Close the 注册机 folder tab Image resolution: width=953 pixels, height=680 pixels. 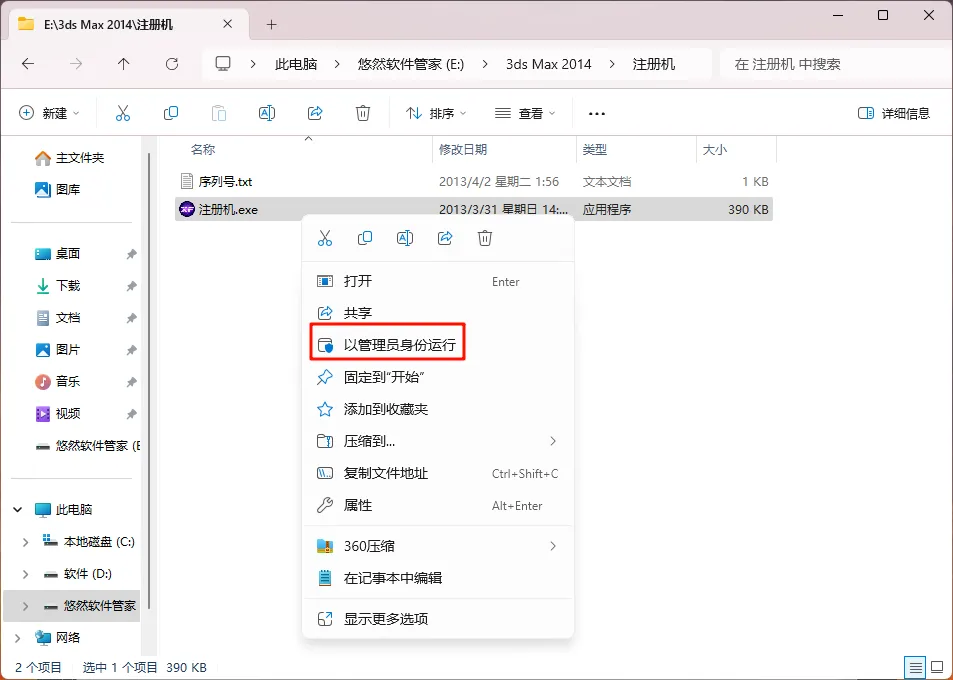click(227, 24)
